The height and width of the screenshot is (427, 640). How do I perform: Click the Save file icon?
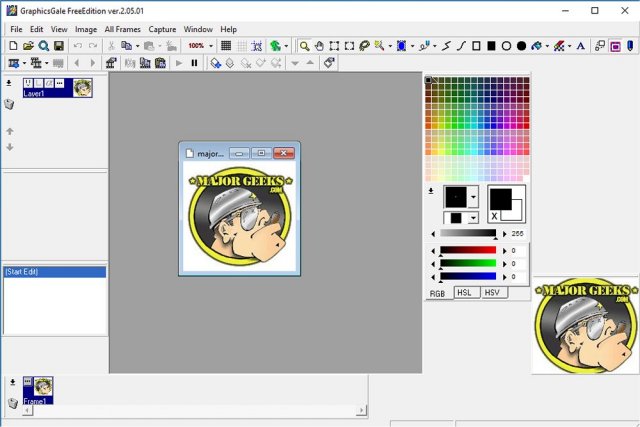click(59, 46)
